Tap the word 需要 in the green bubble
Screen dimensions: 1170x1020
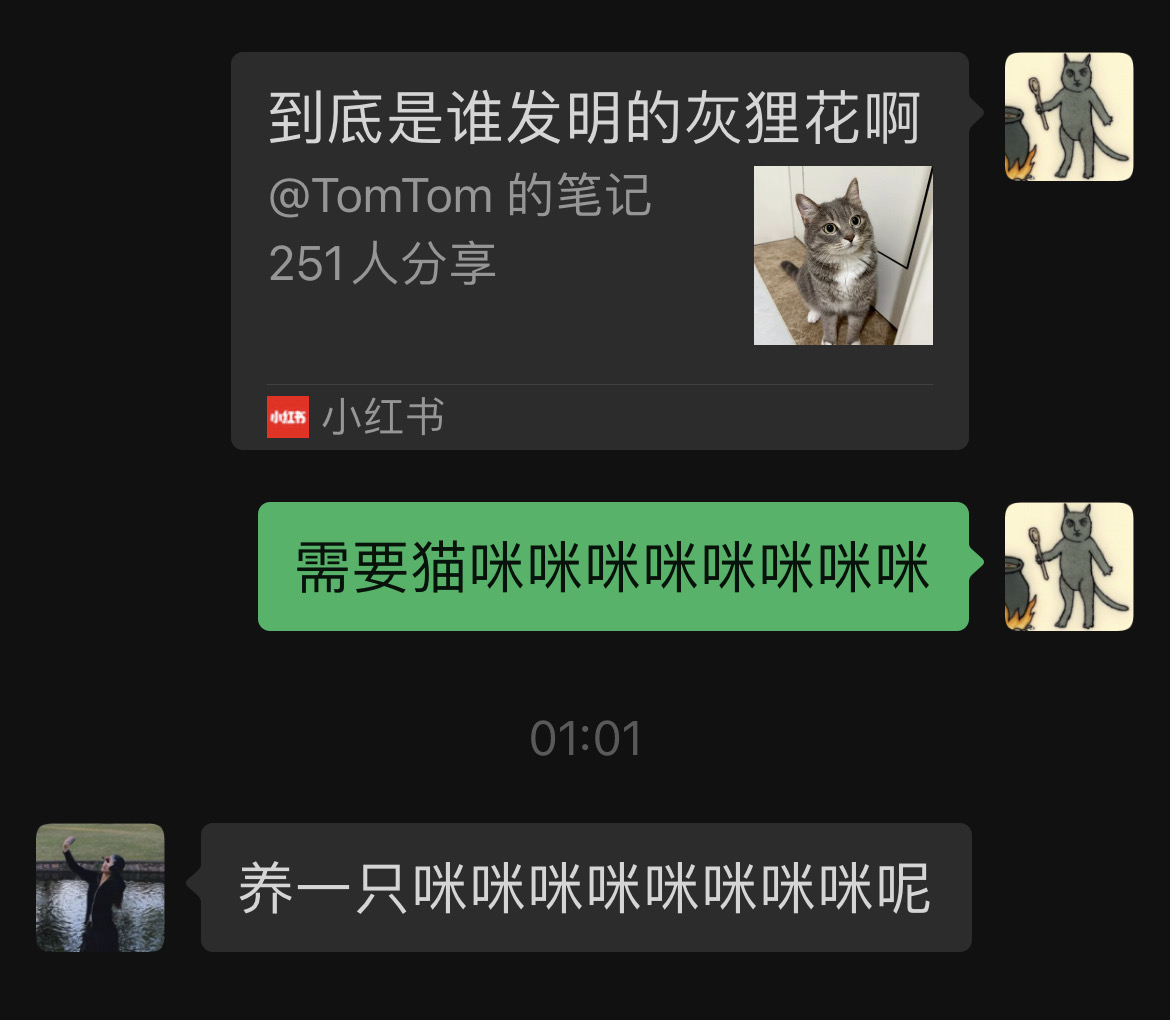[x=352, y=568]
